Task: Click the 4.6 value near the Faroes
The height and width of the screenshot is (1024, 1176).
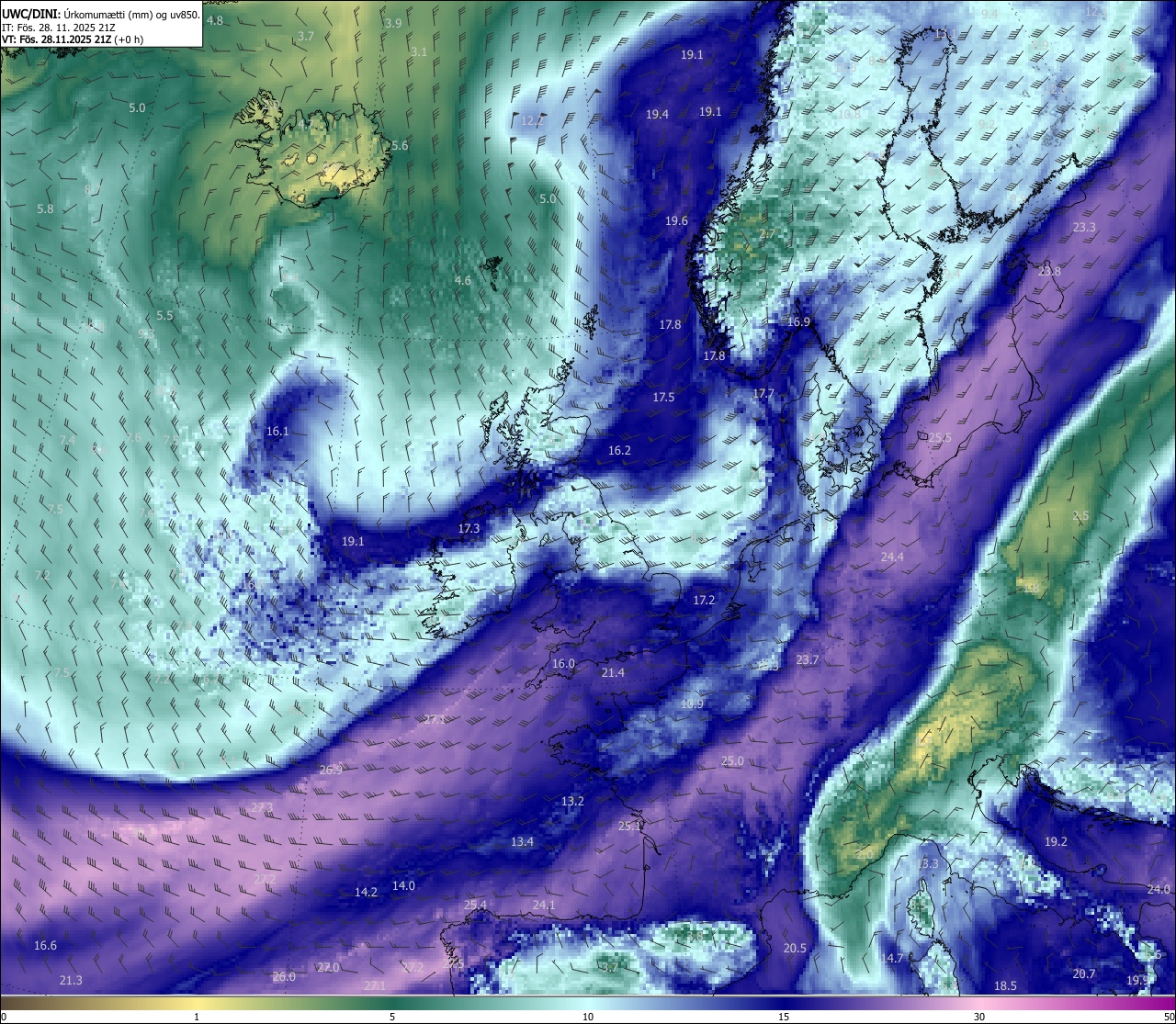Action: point(463,281)
